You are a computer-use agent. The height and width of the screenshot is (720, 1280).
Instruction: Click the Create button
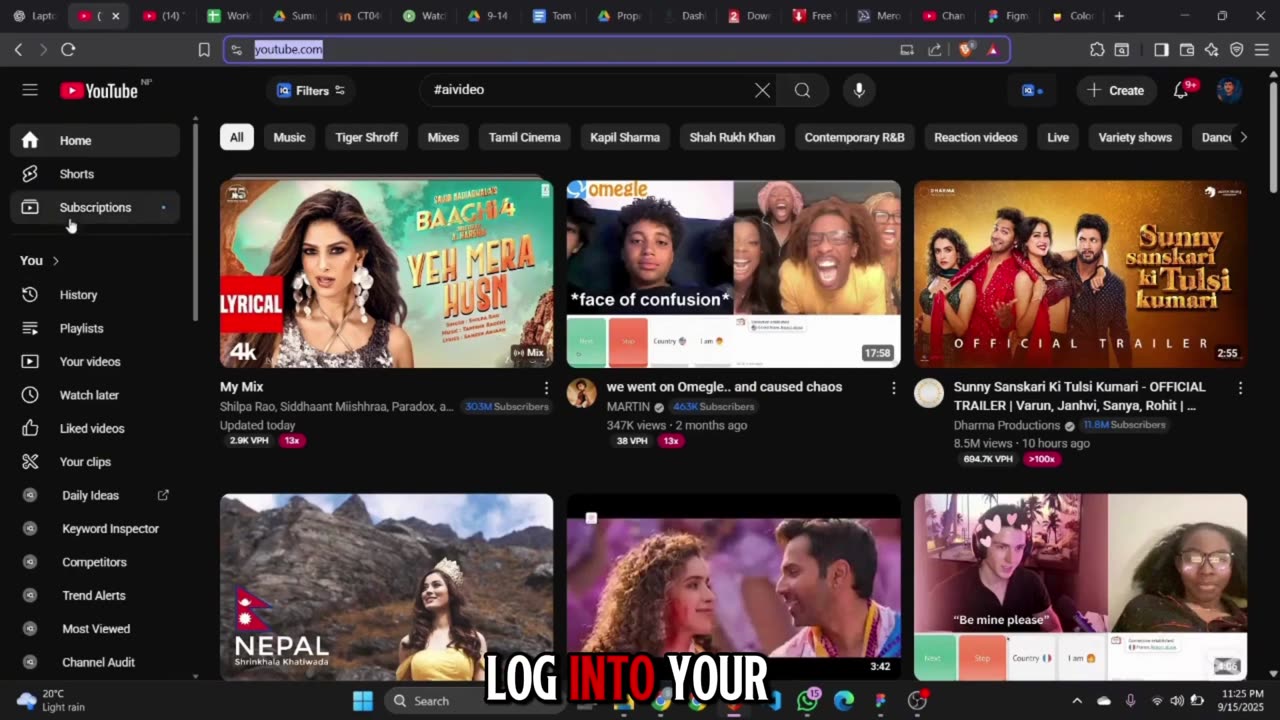click(1116, 90)
